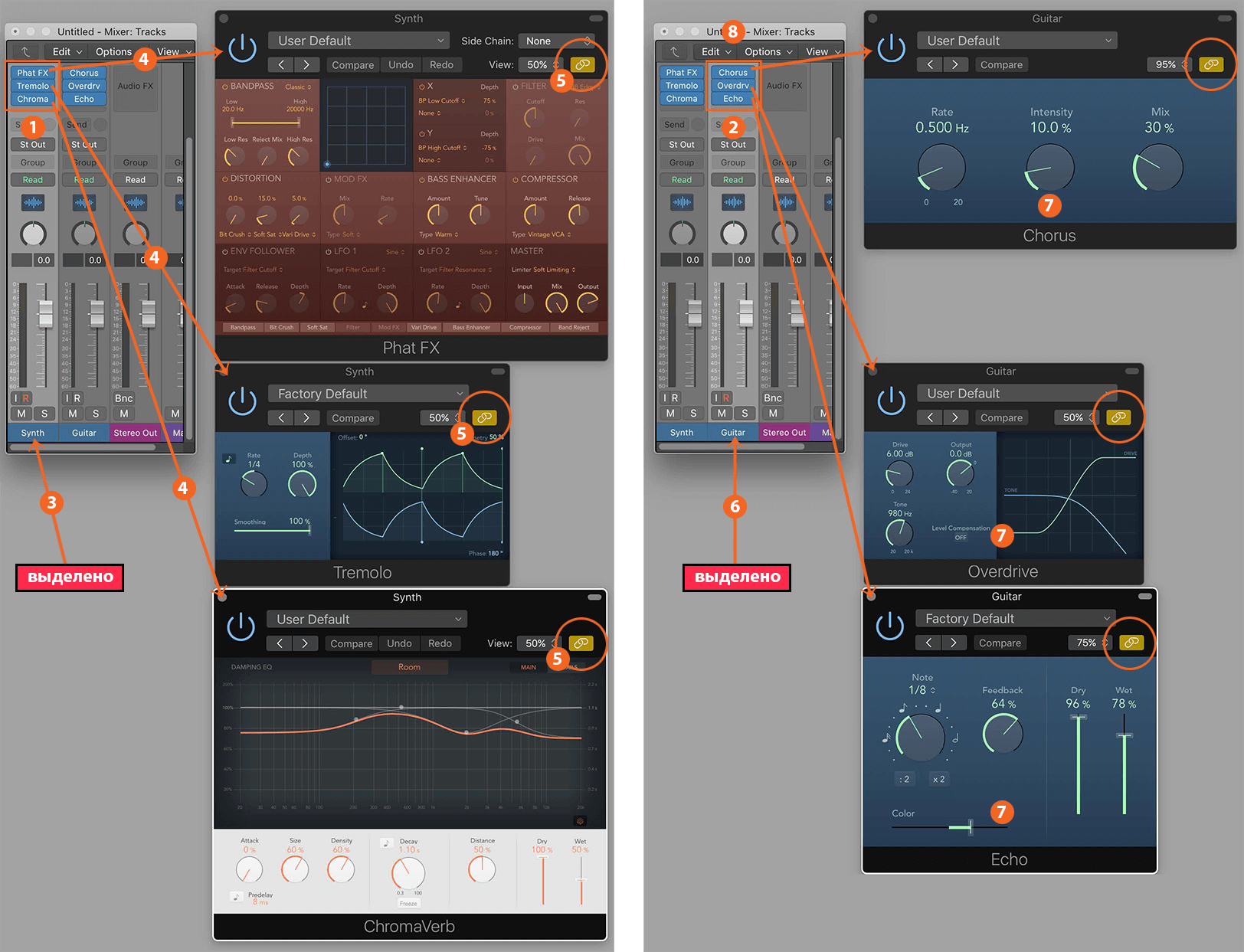Toggle the ChromaVerb plugin power button
The image size is (1244, 952).
tap(241, 626)
